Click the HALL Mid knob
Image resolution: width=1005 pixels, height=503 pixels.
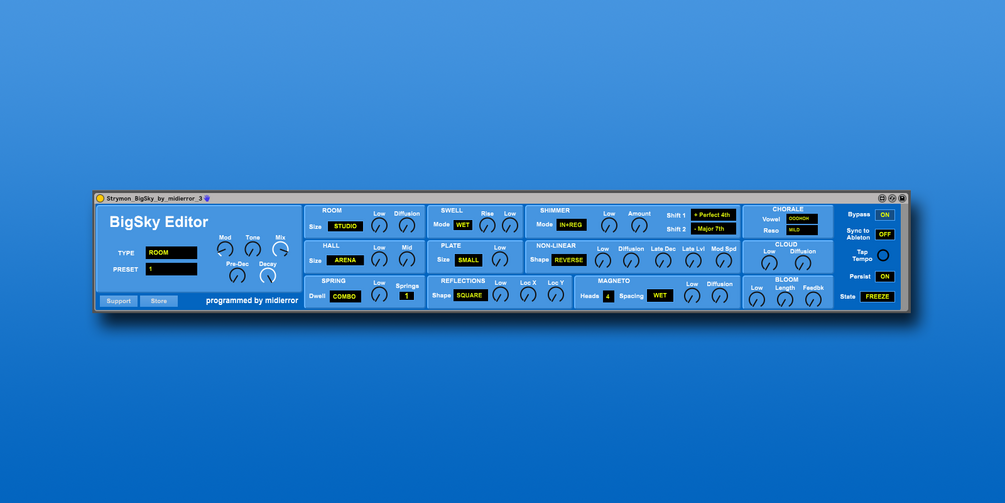tap(407, 259)
